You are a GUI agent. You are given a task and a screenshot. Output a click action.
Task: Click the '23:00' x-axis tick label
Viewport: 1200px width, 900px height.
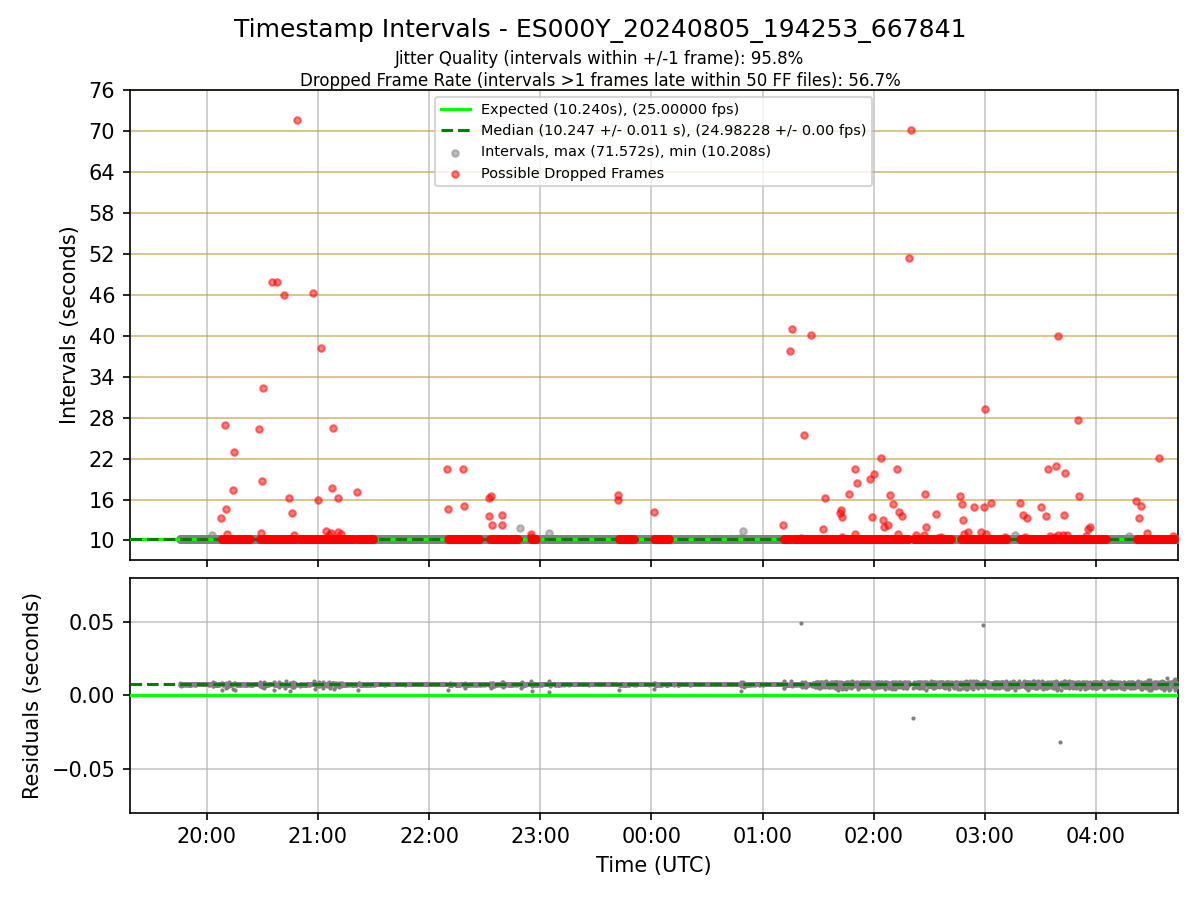tap(540, 834)
